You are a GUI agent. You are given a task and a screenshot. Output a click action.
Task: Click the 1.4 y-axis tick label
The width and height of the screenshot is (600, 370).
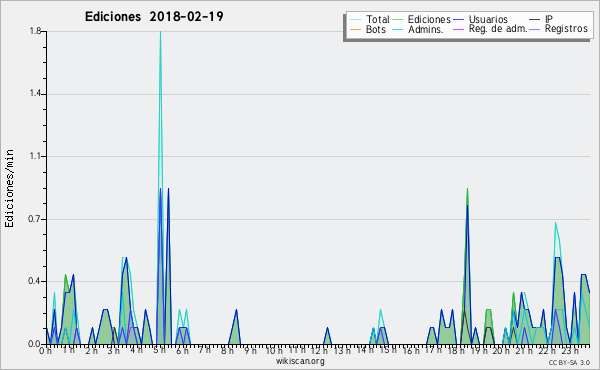pyautogui.click(x=35, y=94)
